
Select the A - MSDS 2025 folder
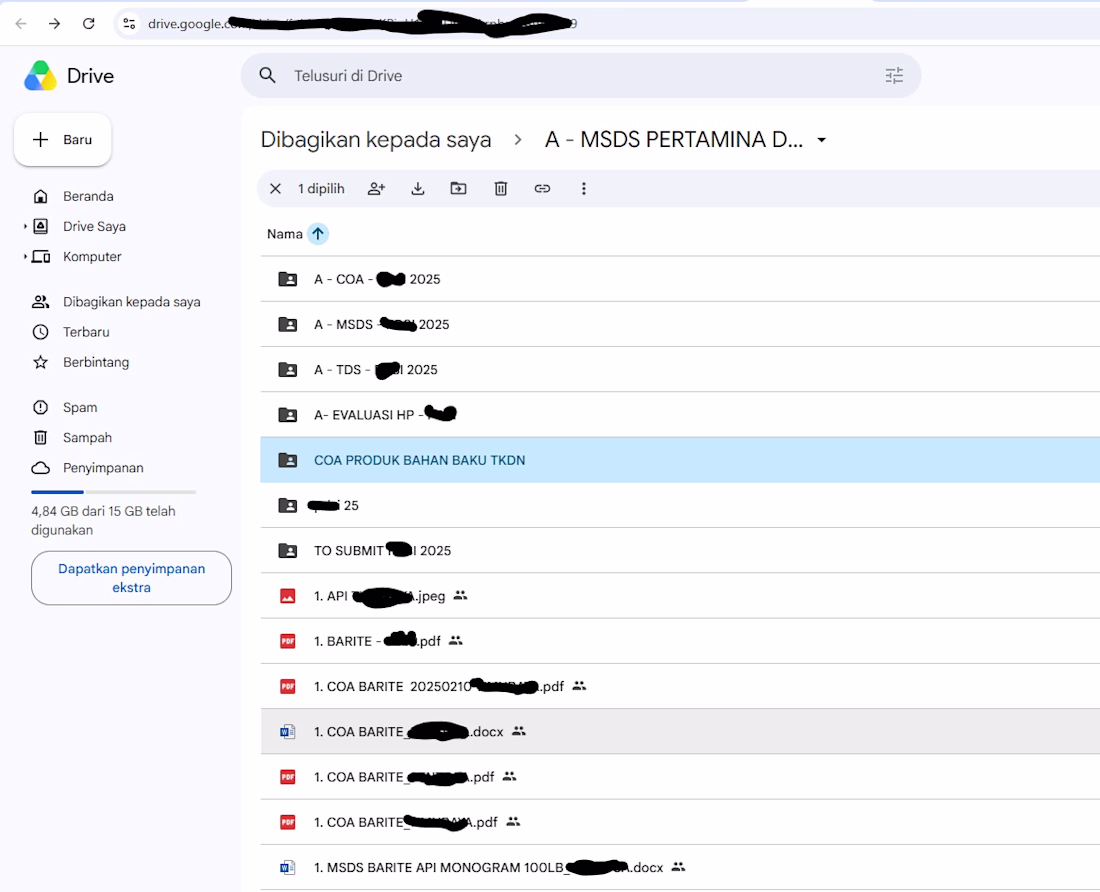pos(680,325)
